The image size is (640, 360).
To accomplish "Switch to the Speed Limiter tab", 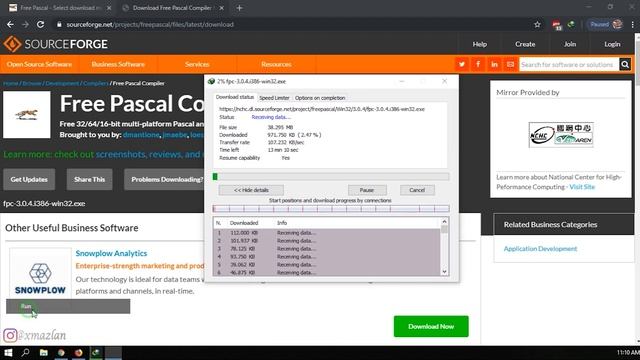I will point(274,98).
